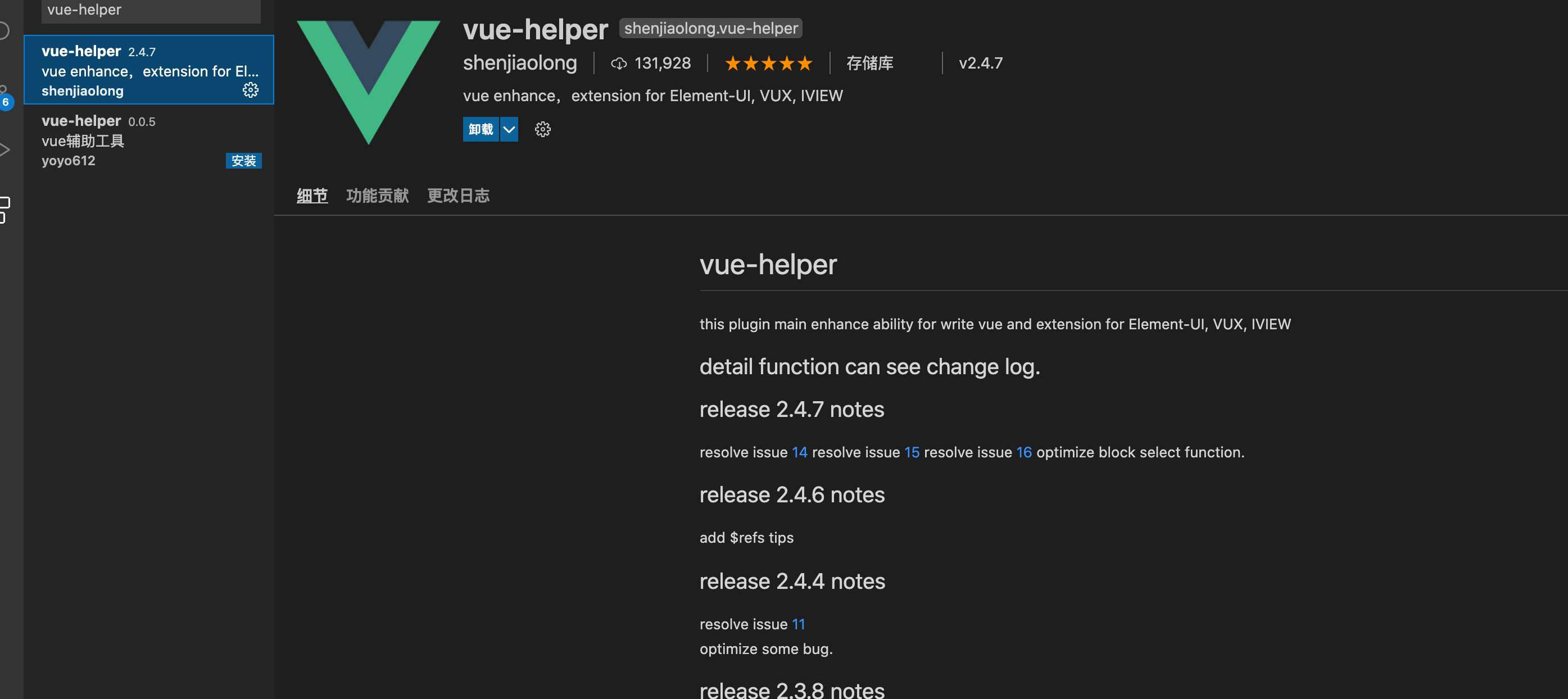Open the 存储库 repository link
This screenshot has width=1568, height=699.
[870, 63]
